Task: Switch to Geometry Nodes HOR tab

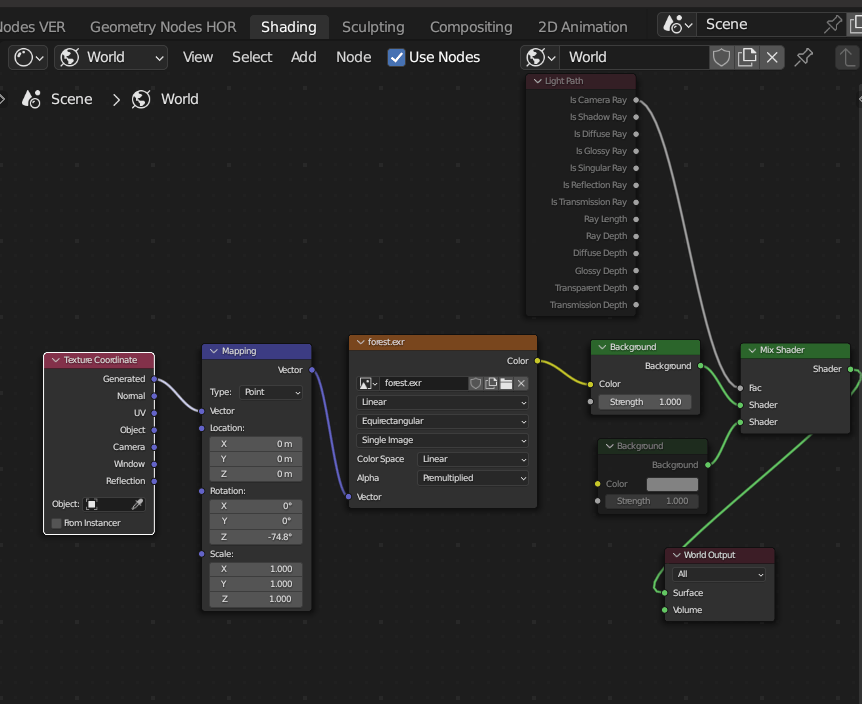Action: (163, 27)
